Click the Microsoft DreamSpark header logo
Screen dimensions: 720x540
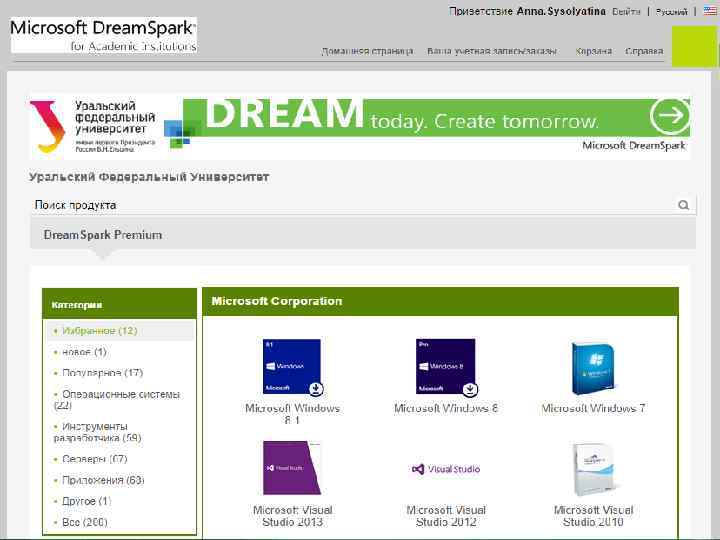point(104,35)
